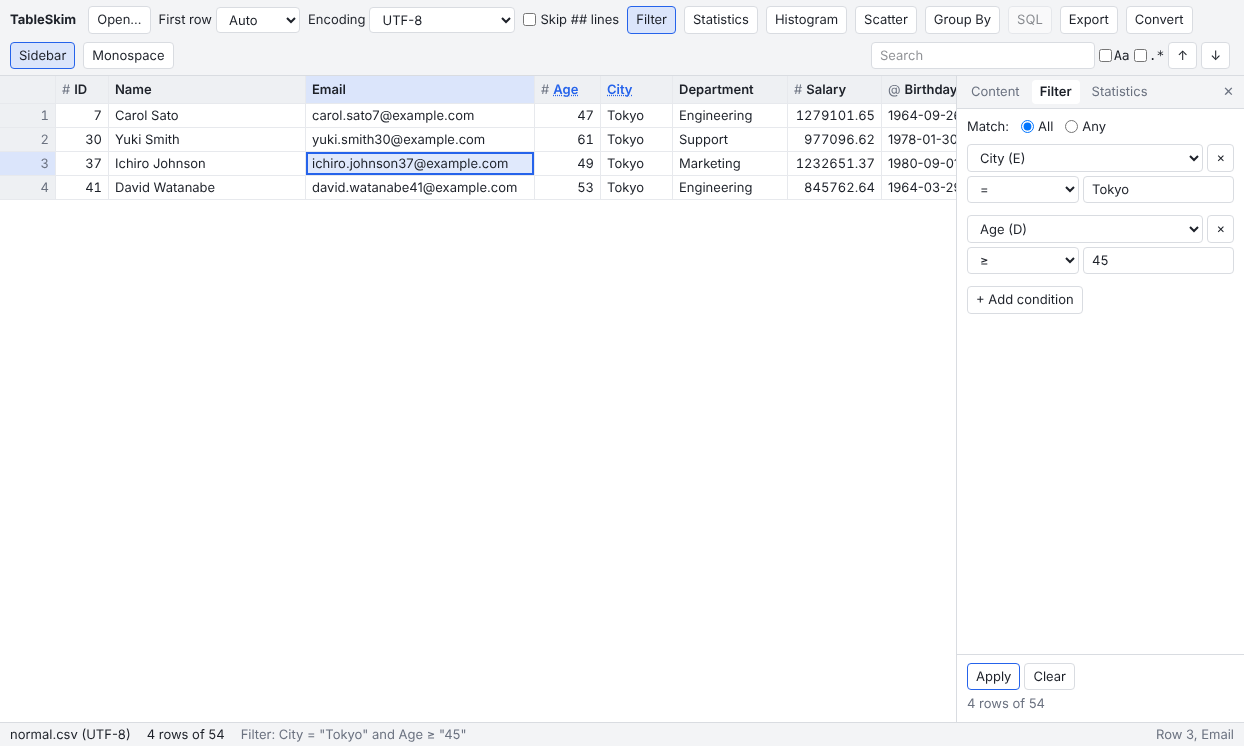The height and width of the screenshot is (746, 1244).
Task: Focus the Search input field
Action: pos(982,56)
